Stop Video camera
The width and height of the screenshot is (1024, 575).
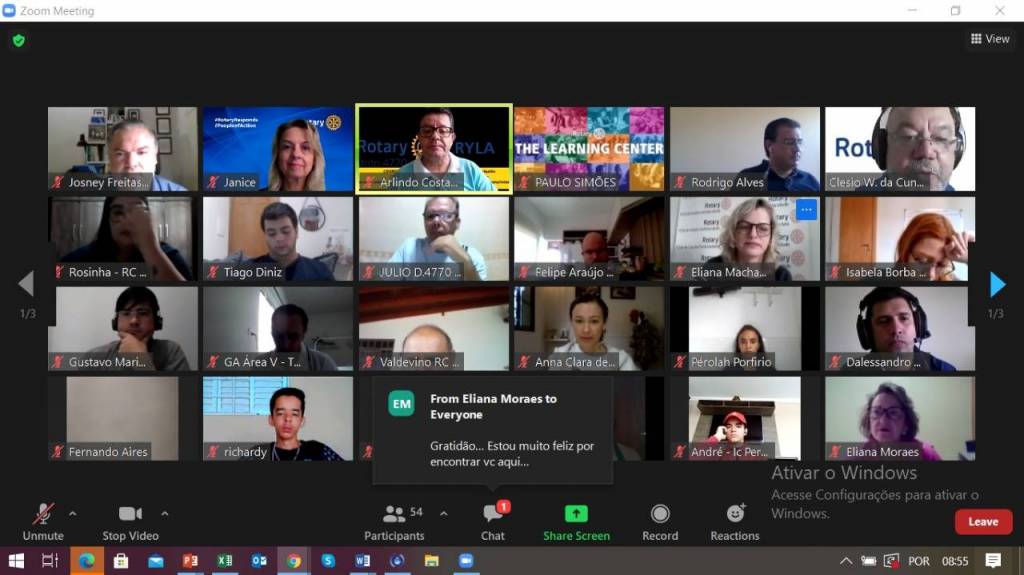click(130, 521)
